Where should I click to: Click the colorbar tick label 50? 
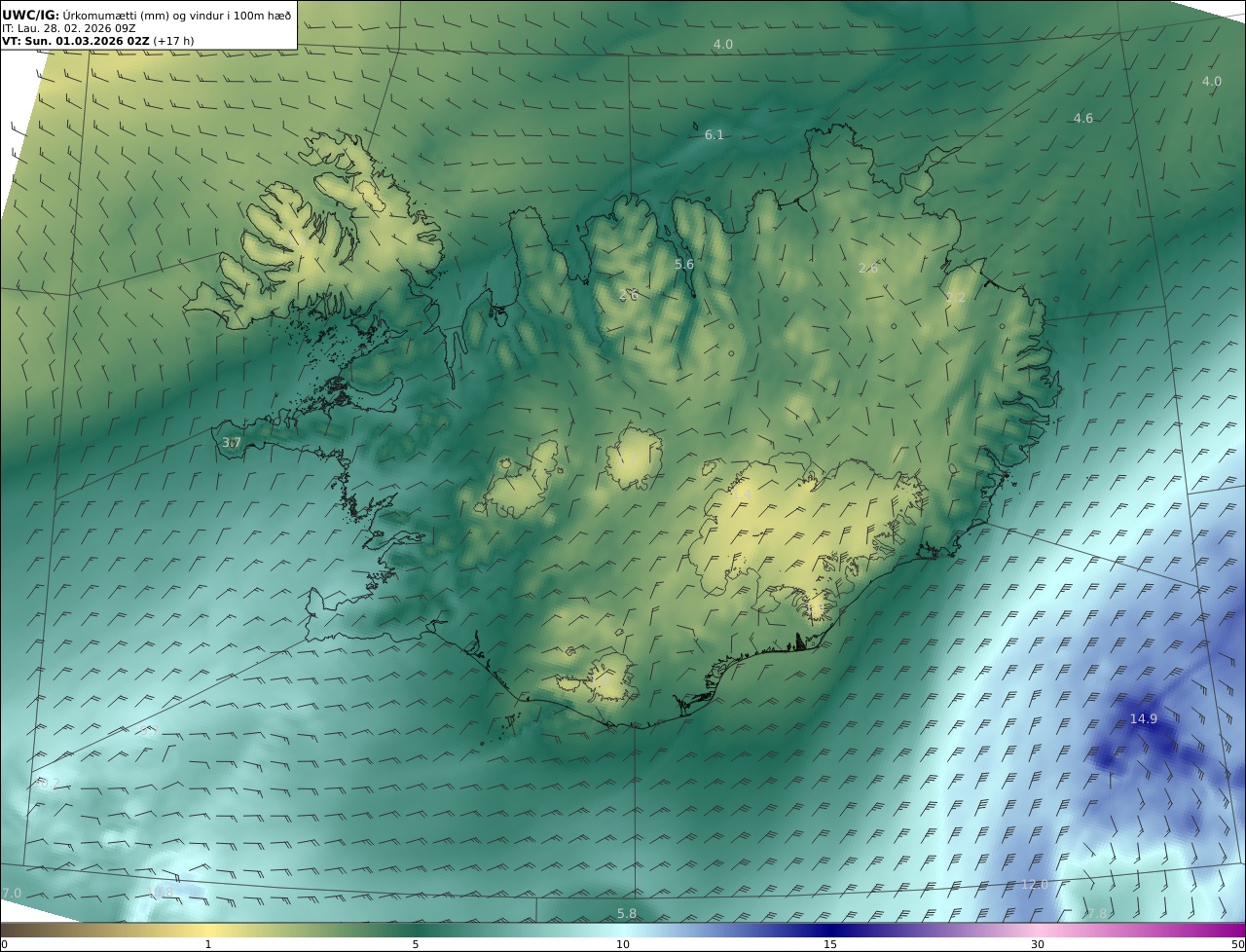point(1238,944)
